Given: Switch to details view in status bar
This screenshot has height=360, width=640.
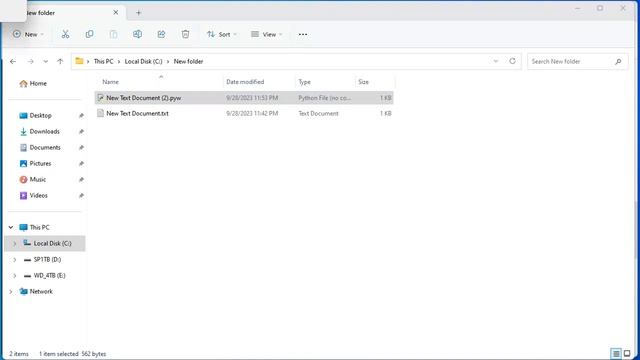Looking at the screenshot, I should tap(616, 353).
